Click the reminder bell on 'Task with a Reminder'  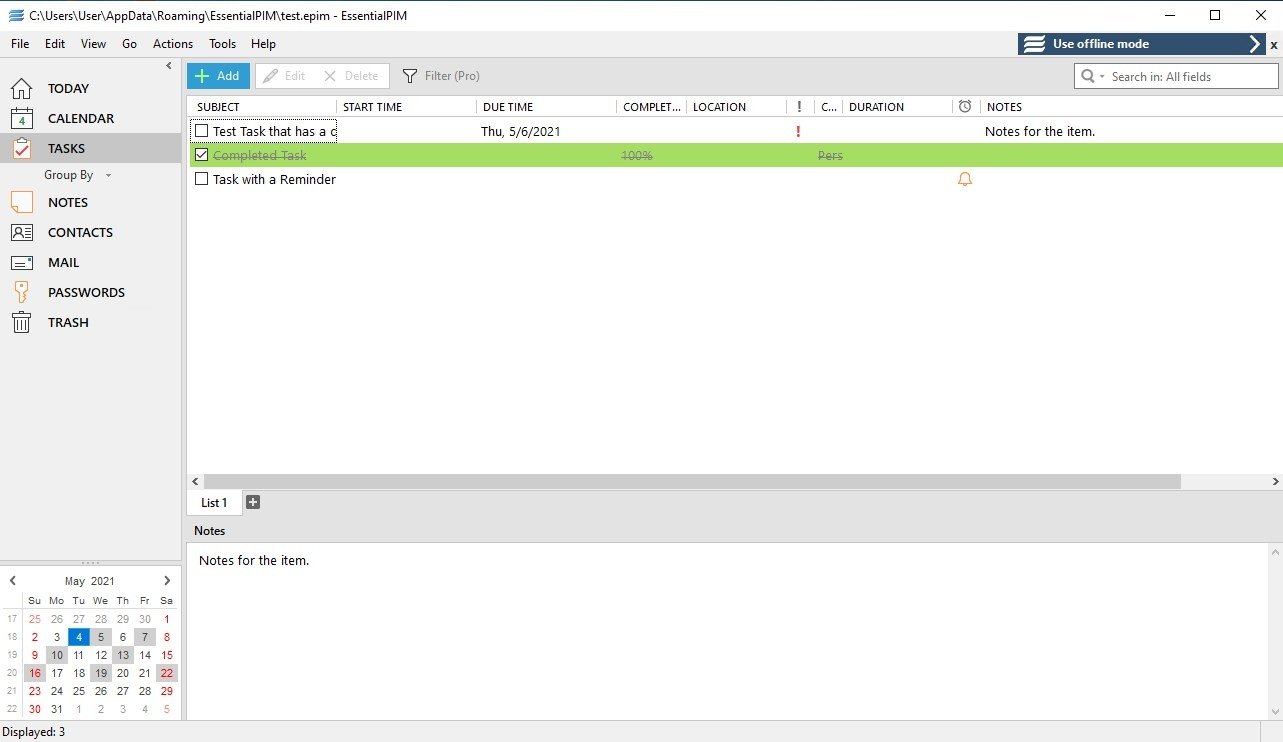click(x=965, y=180)
